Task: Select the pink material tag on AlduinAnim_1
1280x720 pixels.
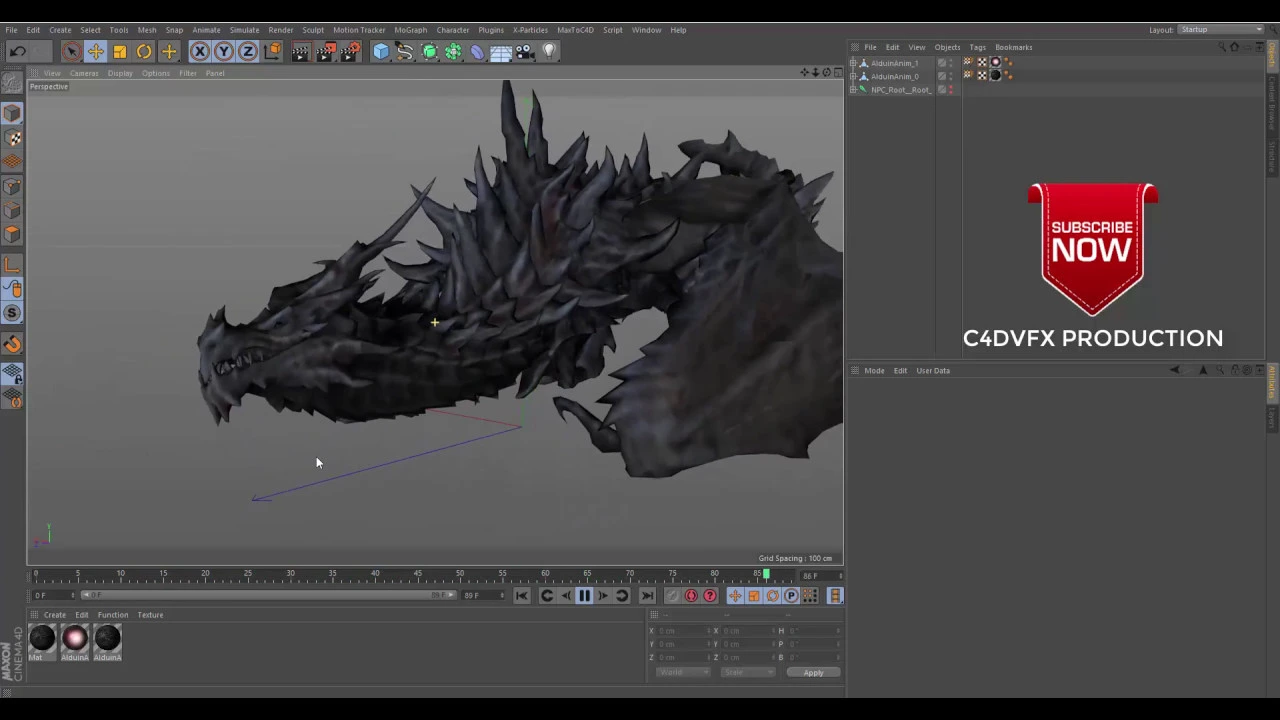Action: 995,62
